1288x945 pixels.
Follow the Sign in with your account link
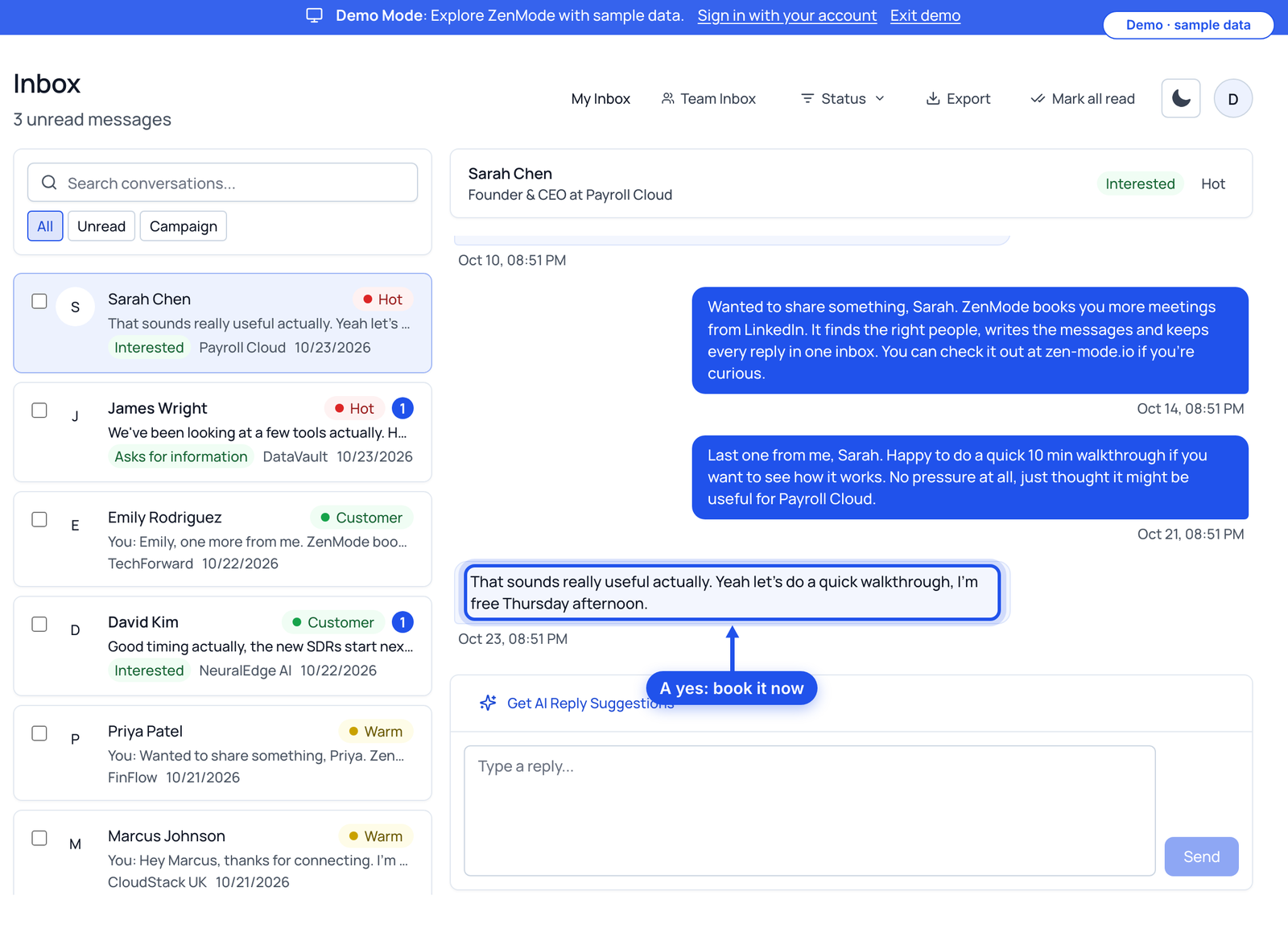tap(787, 15)
